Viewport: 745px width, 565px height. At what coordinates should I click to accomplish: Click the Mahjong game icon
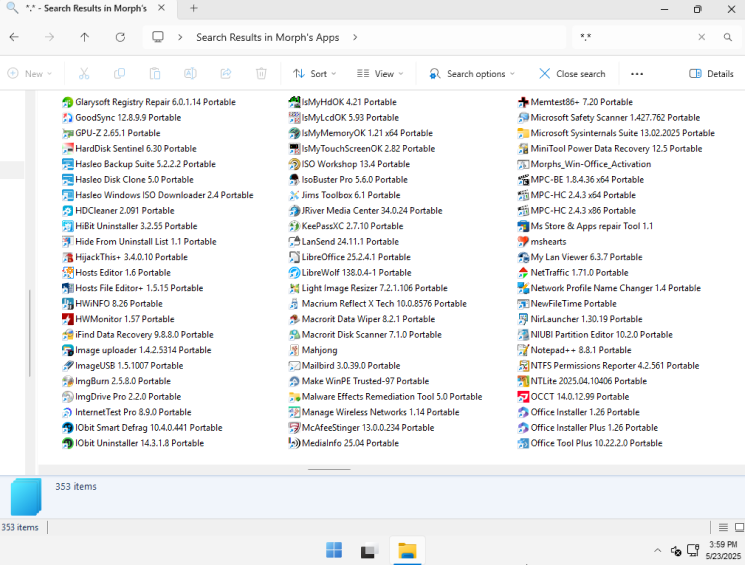(294, 350)
